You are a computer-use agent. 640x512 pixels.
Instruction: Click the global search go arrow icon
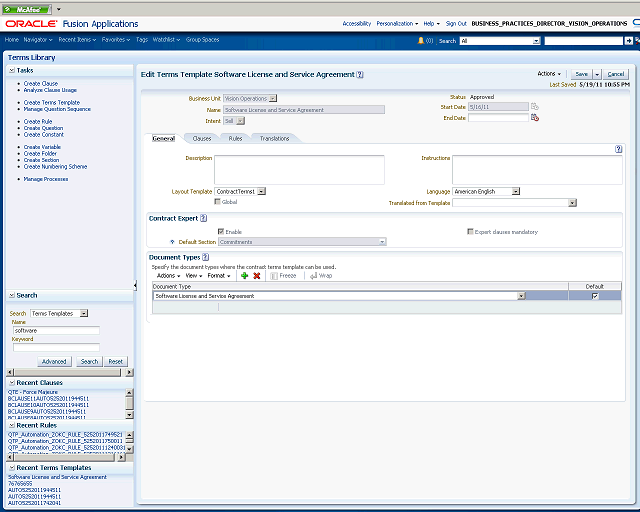(x=629, y=41)
